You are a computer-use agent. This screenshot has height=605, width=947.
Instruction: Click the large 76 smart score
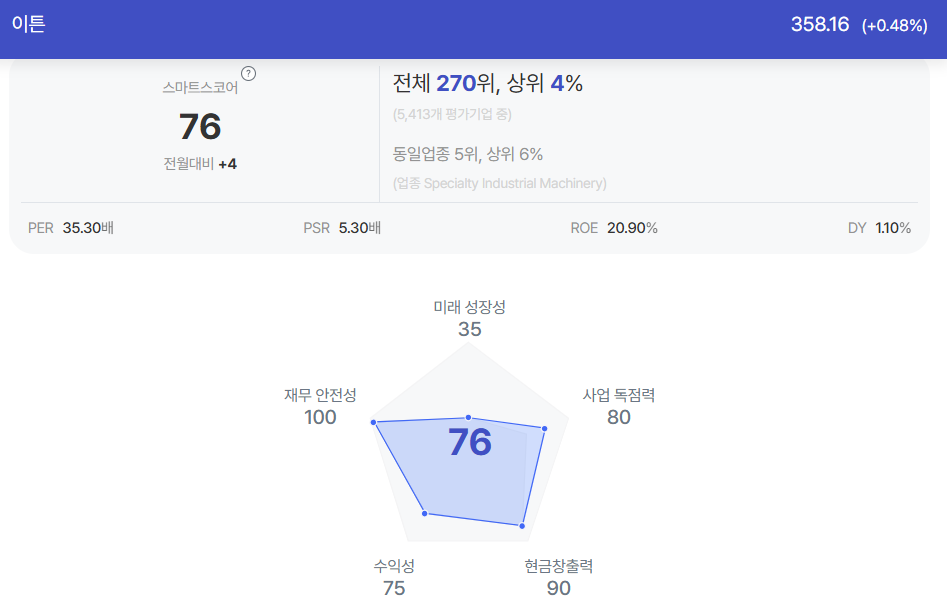coord(200,126)
